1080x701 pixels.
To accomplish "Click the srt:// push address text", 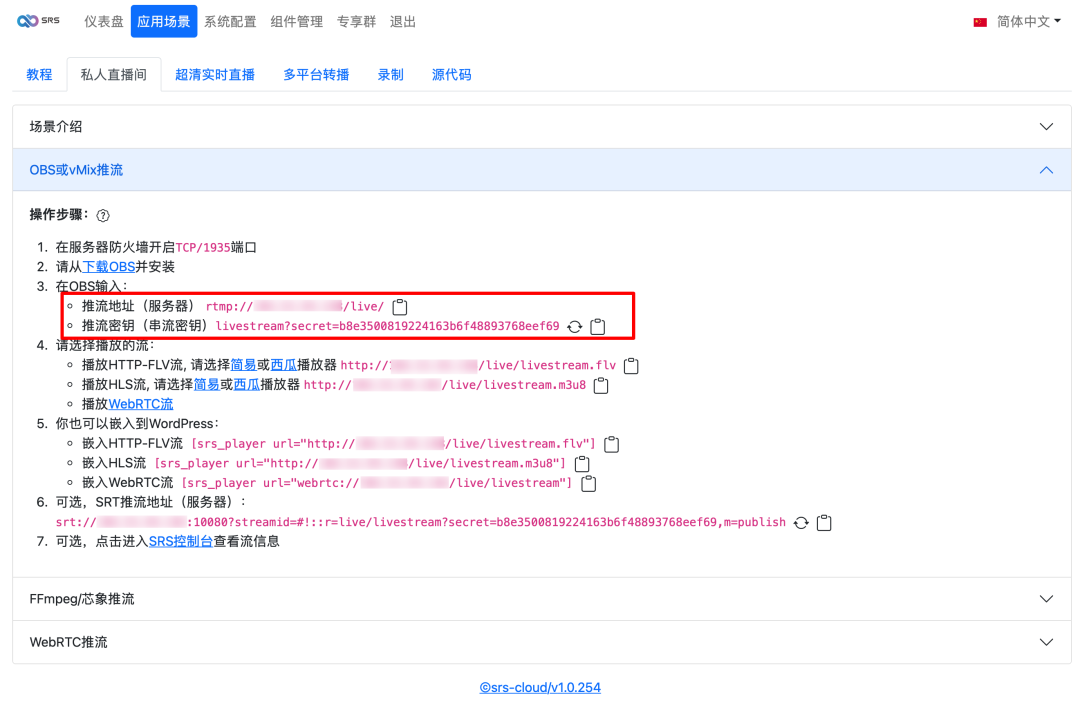I will (x=420, y=522).
